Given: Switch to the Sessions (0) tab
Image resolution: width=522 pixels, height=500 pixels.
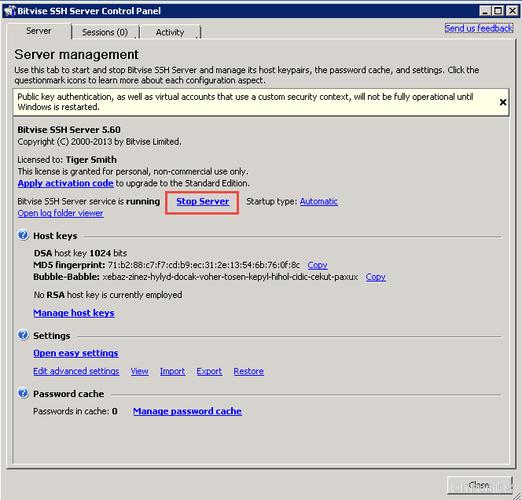Looking at the screenshot, I should 105,32.
